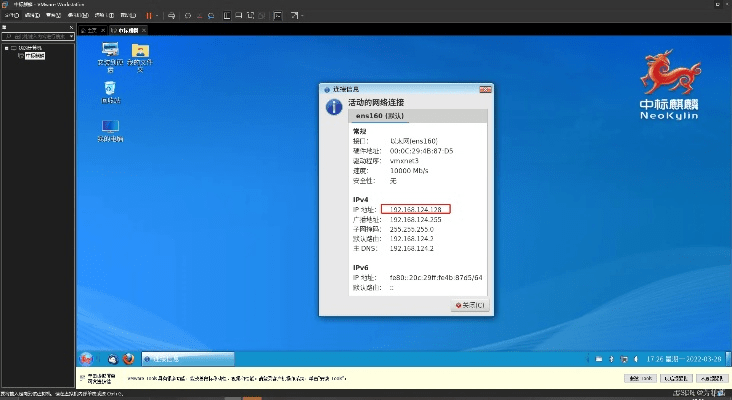The height and width of the screenshot is (400, 732).
Task: Click the connection info taskbar window button
Action: coord(186,358)
